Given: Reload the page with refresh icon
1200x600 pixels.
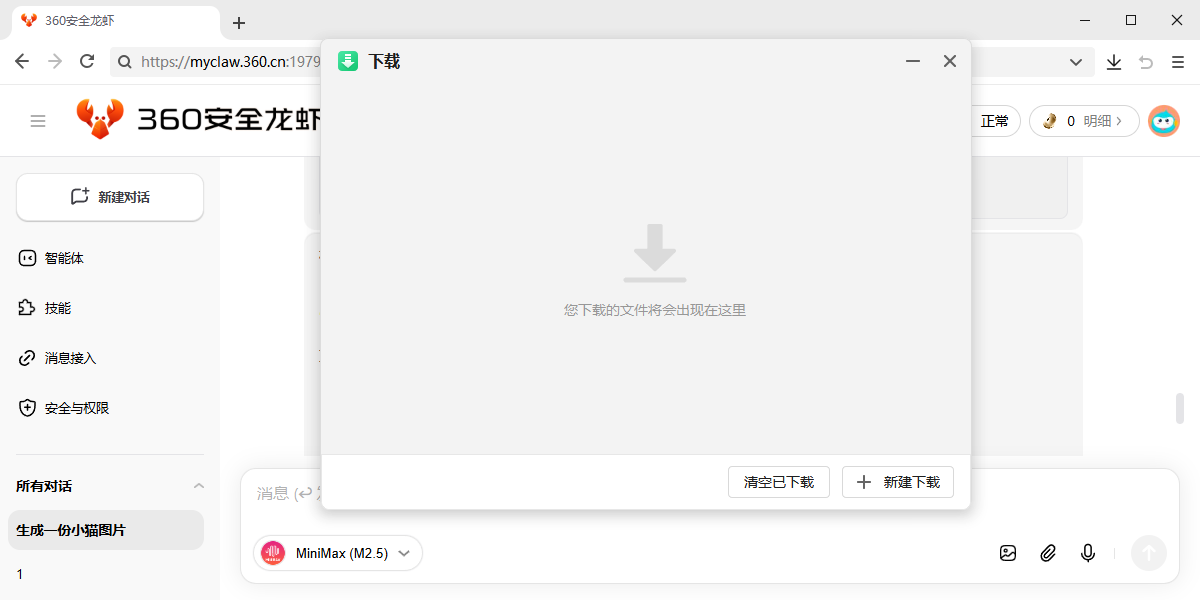Looking at the screenshot, I should pos(87,62).
